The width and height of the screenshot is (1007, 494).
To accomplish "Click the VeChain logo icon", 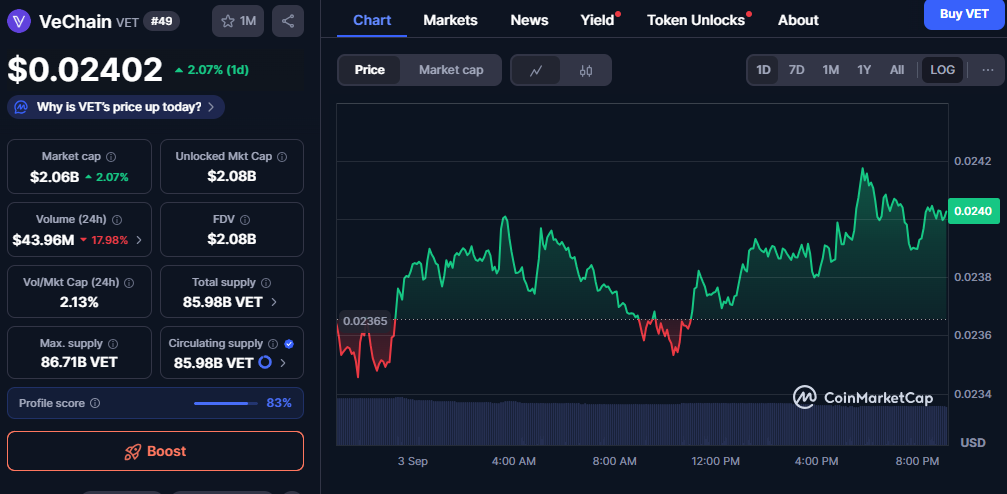I will click(x=19, y=21).
